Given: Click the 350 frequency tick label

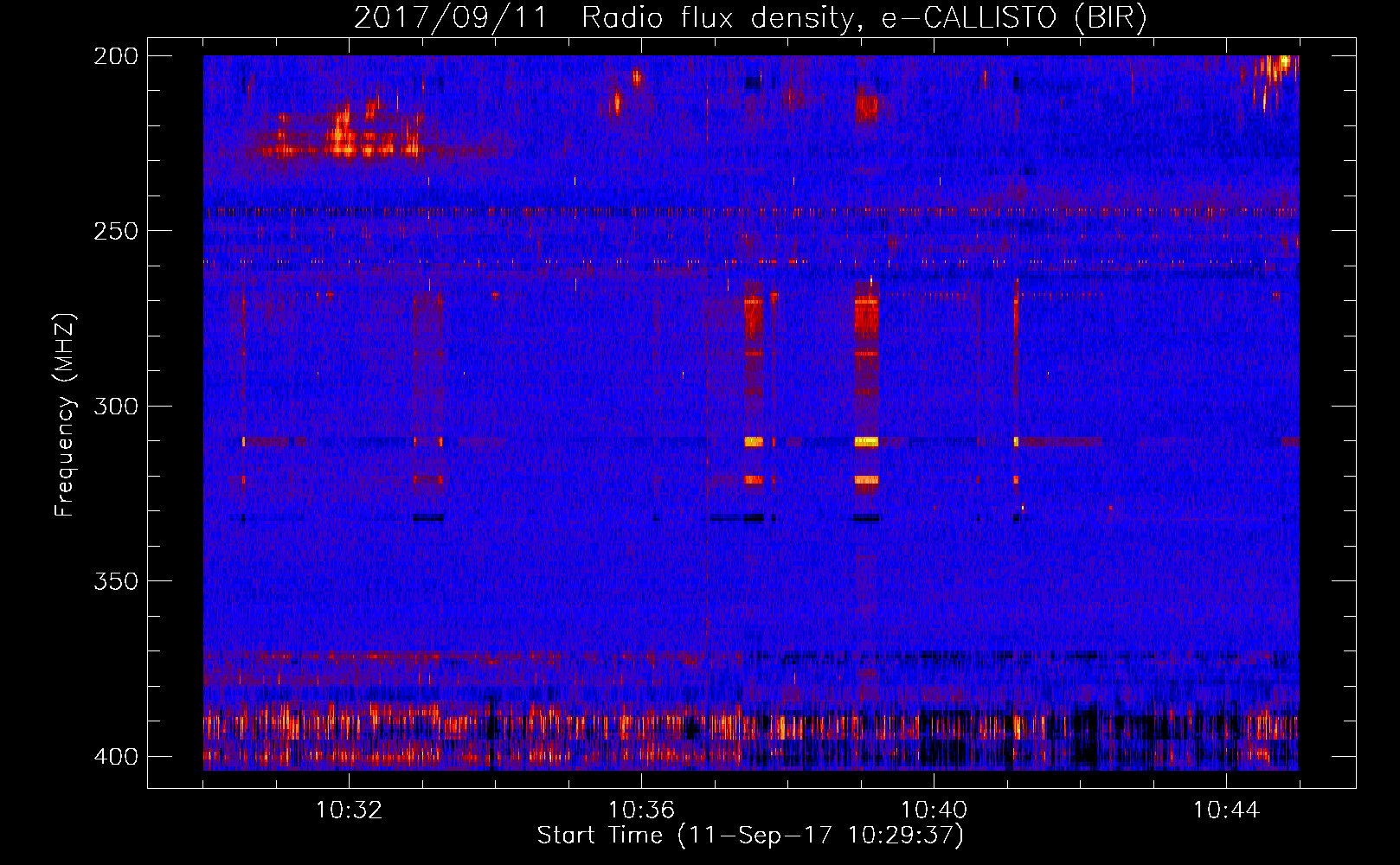Looking at the screenshot, I should click(115, 581).
